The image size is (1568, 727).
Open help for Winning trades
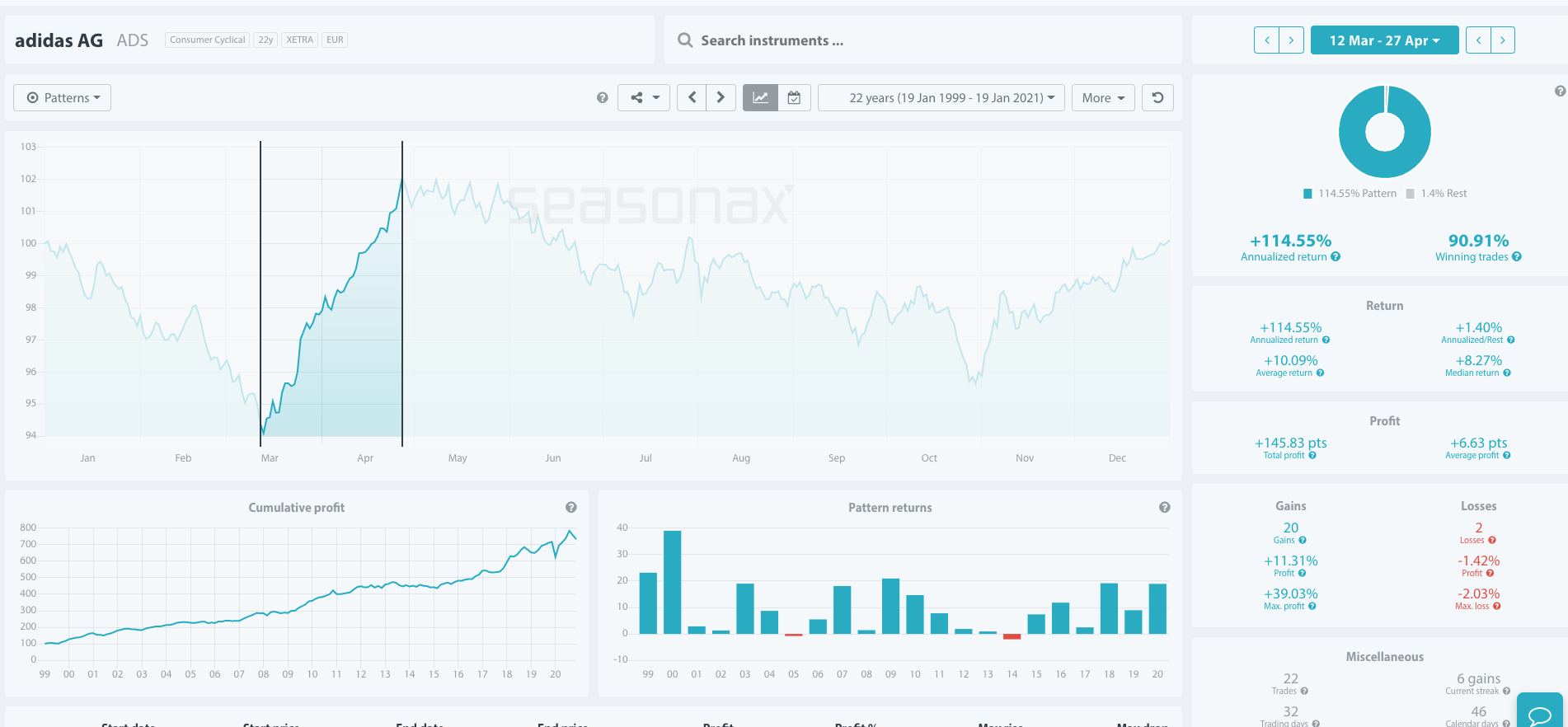(1517, 257)
